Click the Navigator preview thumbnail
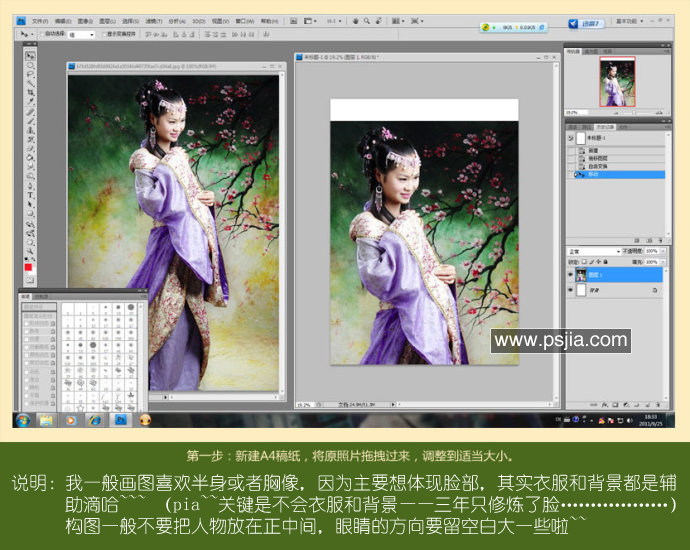The width and height of the screenshot is (690, 550). (x=617, y=81)
